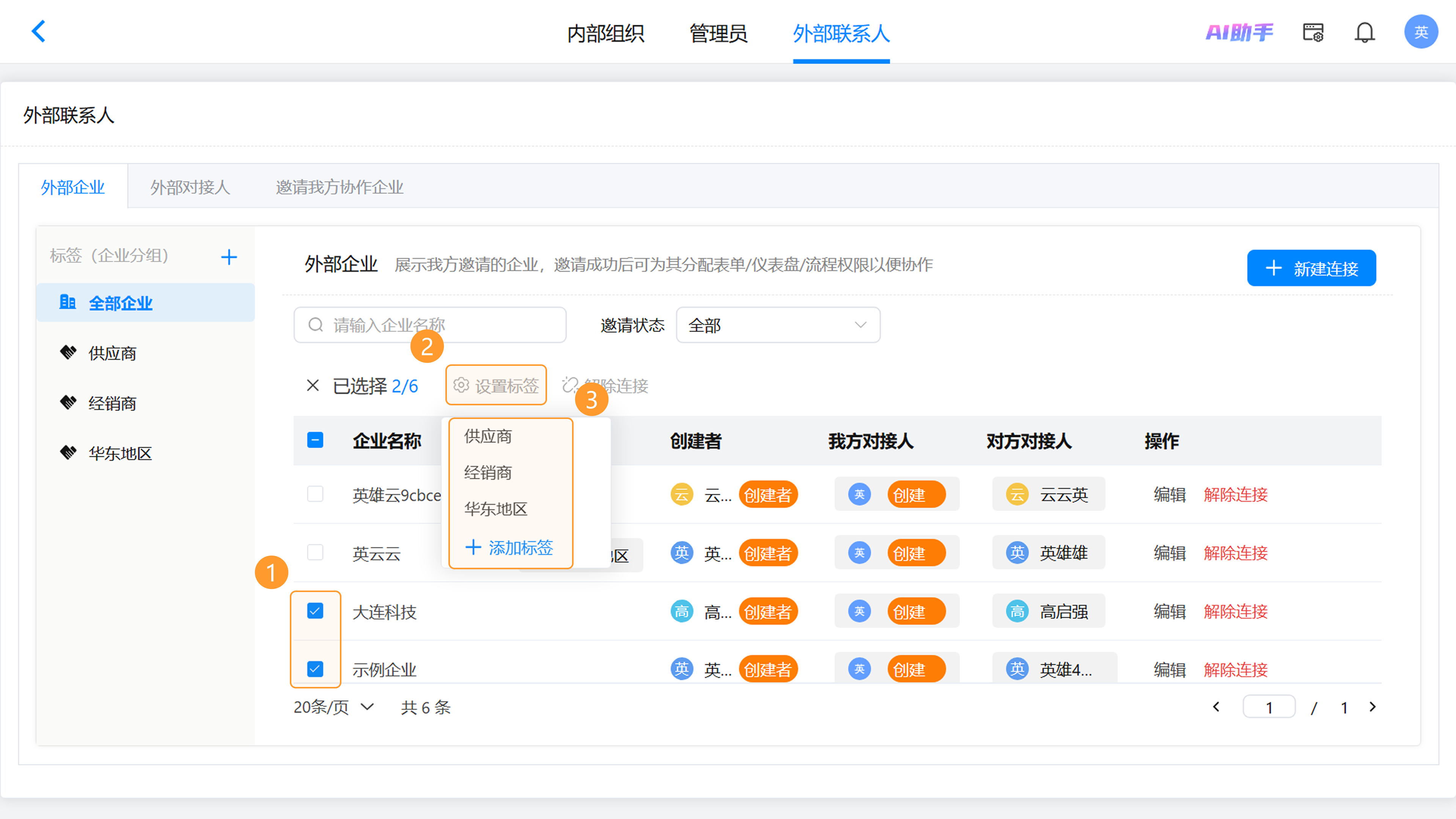Go back using the top-left arrow

[38, 31]
